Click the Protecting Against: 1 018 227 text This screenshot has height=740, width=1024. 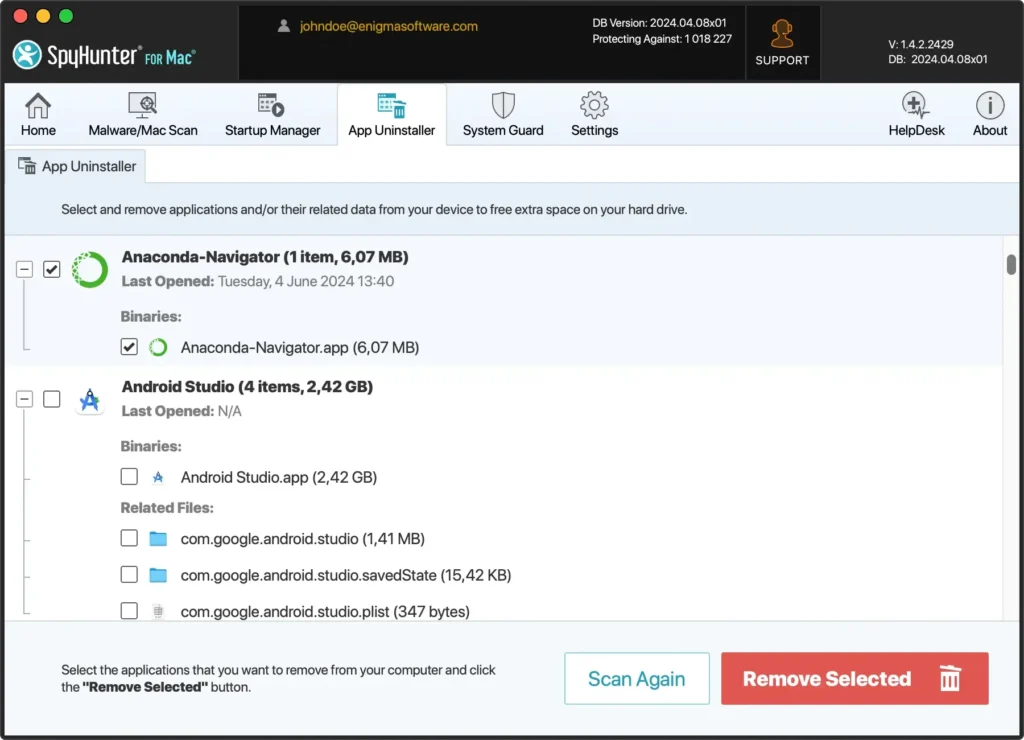[662, 39]
